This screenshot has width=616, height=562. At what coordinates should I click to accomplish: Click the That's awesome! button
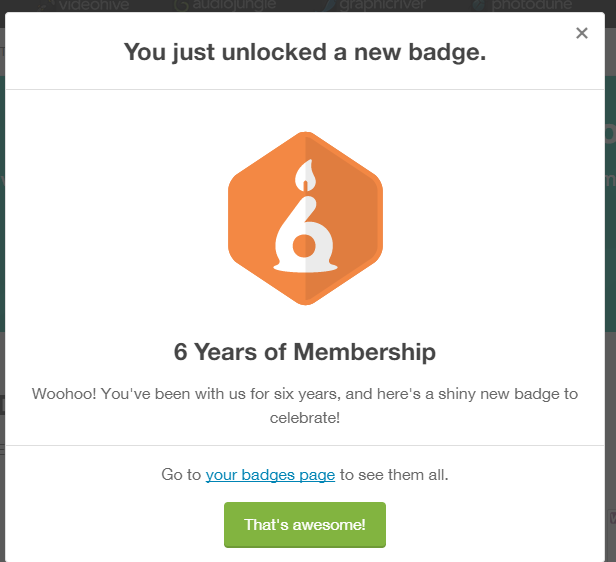coord(304,525)
